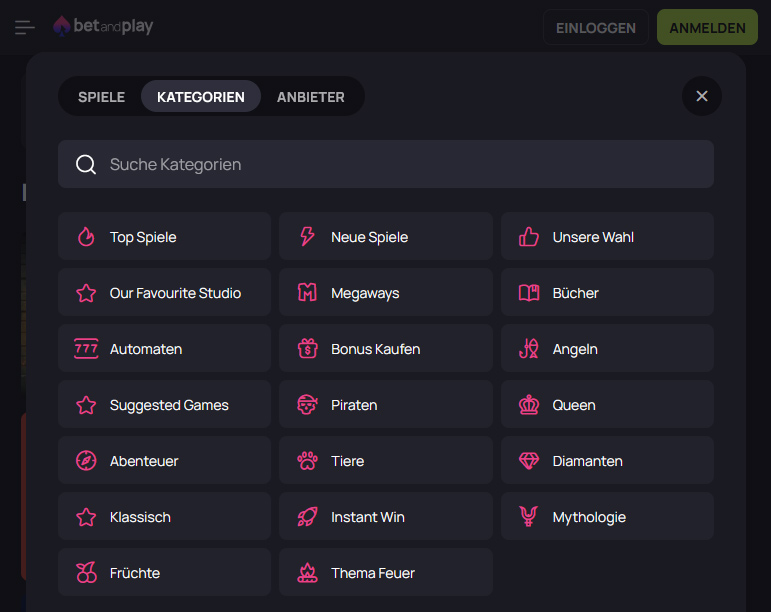Switch to the Anbieter tab
Viewport: 771px width, 612px height.
pyautogui.click(x=310, y=97)
